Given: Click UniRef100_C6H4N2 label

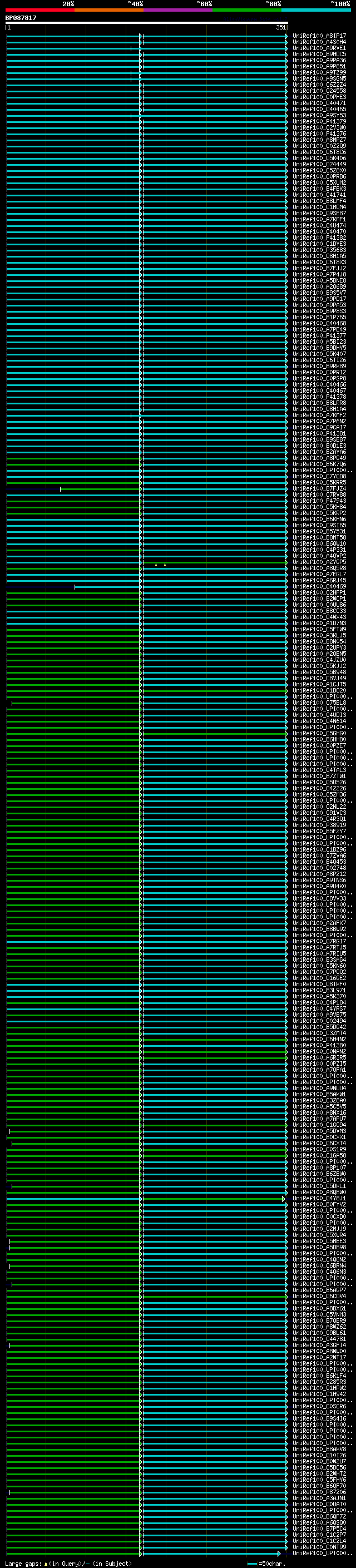Looking at the screenshot, I should [x=319, y=1039].
